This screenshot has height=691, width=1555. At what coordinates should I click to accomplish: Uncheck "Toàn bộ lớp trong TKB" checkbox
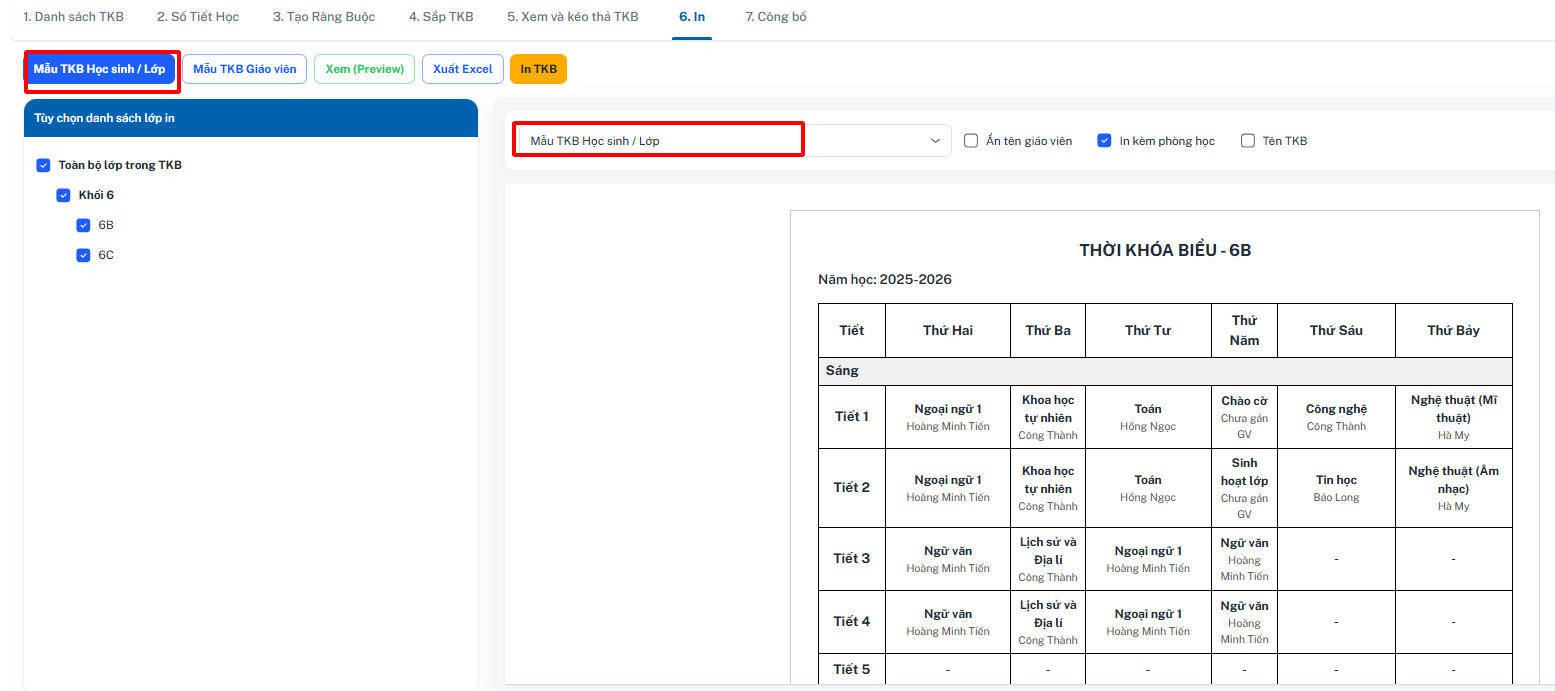click(x=43, y=165)
